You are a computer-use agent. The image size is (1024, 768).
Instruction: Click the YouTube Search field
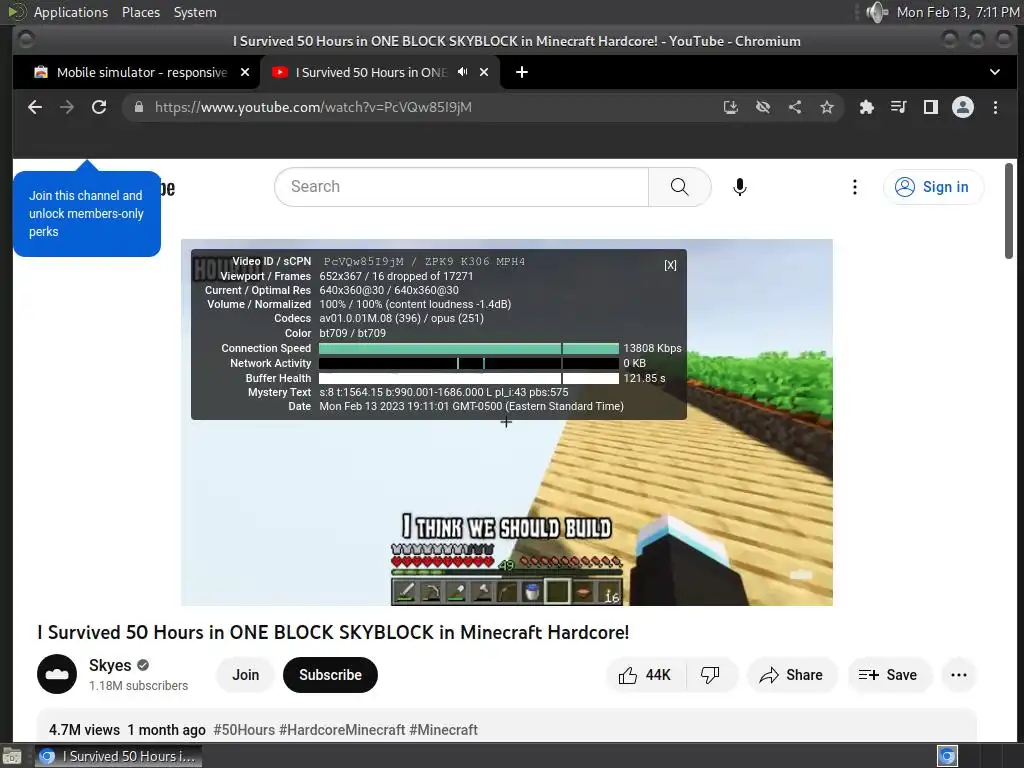tap(461, 187)
